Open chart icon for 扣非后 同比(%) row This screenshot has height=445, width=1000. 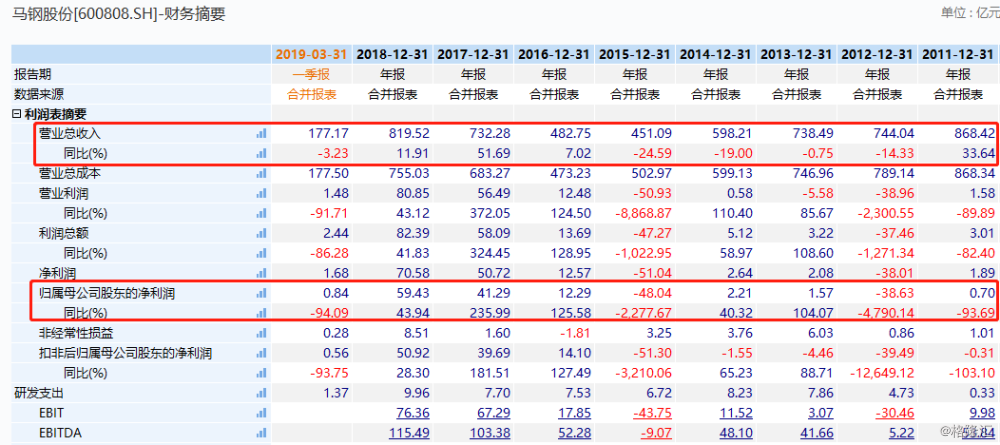[261, 373]
